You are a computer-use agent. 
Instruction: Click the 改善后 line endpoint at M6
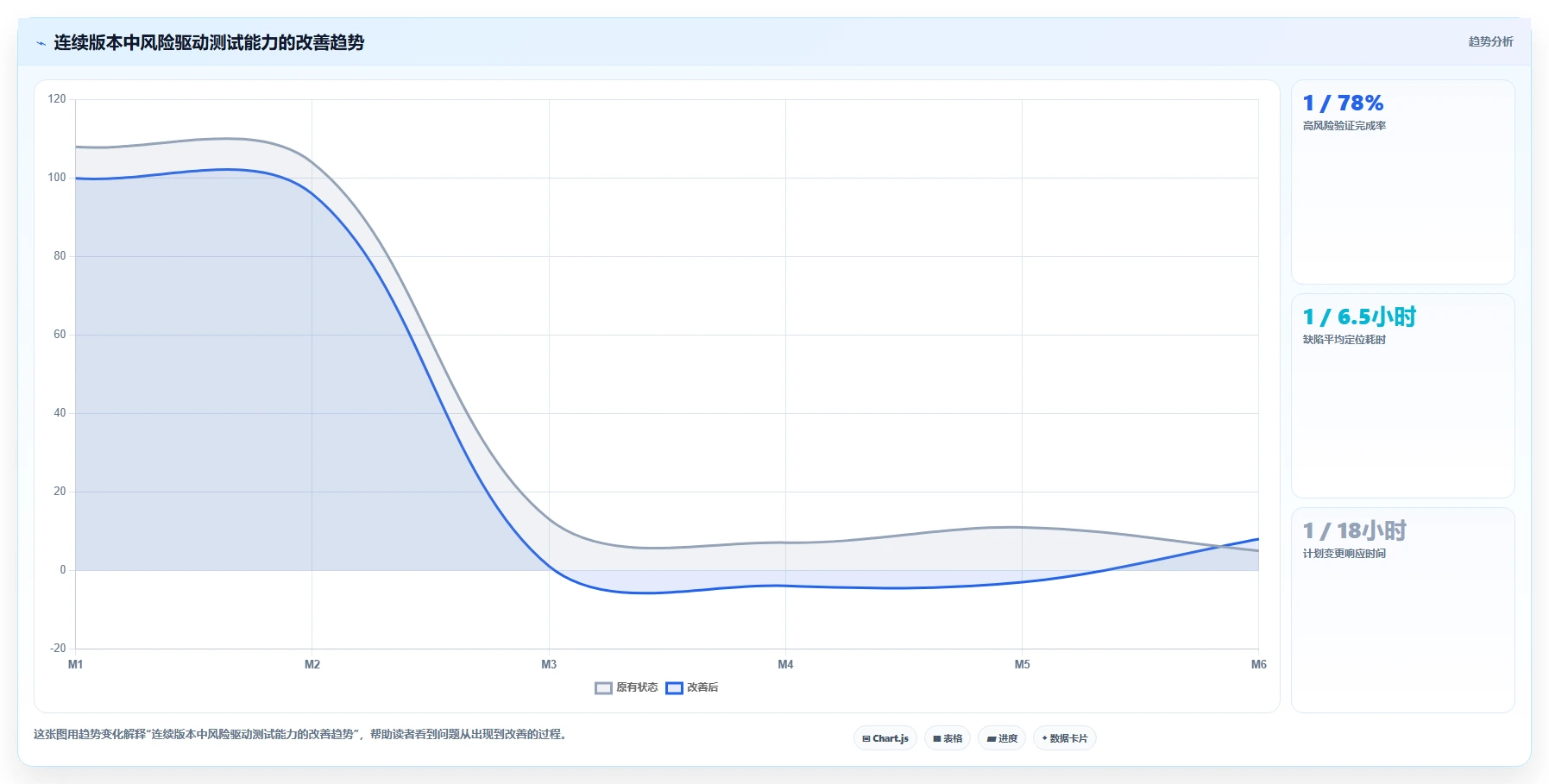(1258, 539)
